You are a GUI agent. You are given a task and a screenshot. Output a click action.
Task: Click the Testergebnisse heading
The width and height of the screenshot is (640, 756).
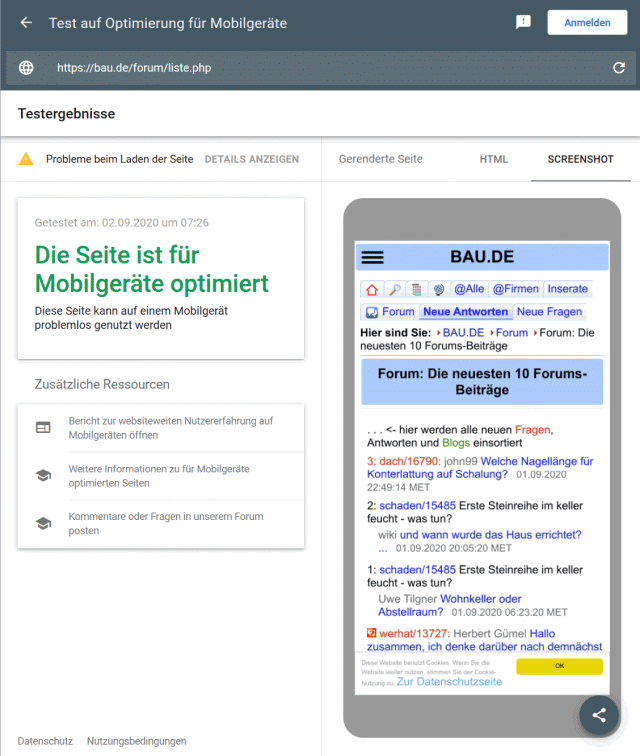click(x=67, y=114)
